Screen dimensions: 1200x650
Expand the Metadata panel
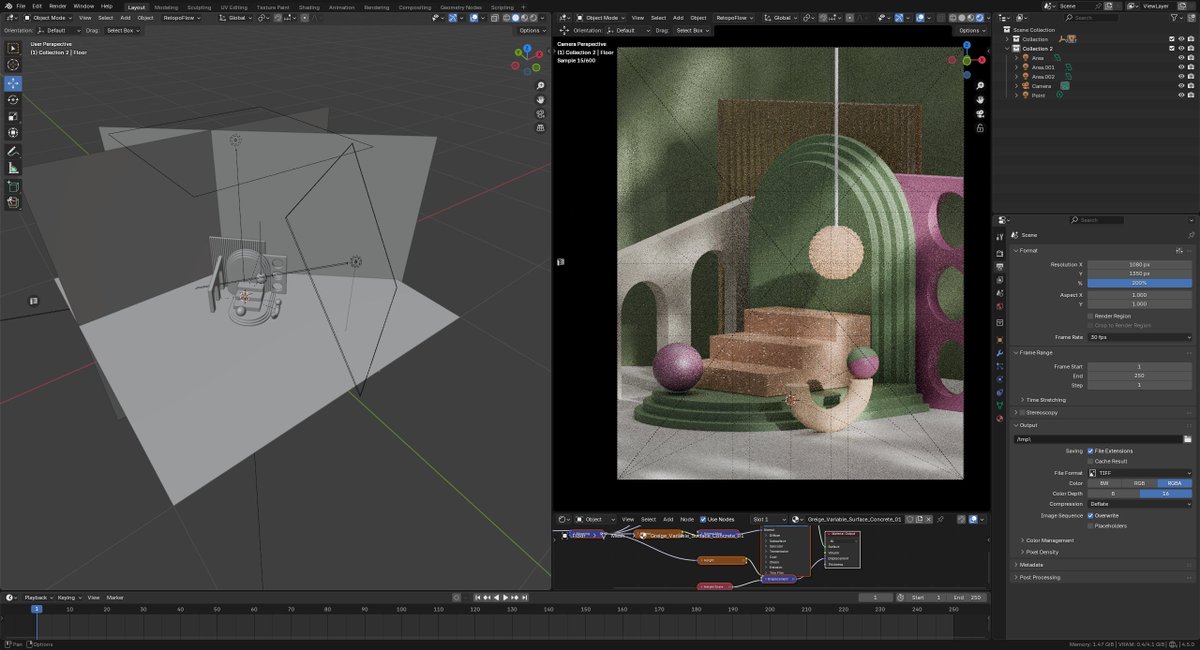[x=1031, y=564]
